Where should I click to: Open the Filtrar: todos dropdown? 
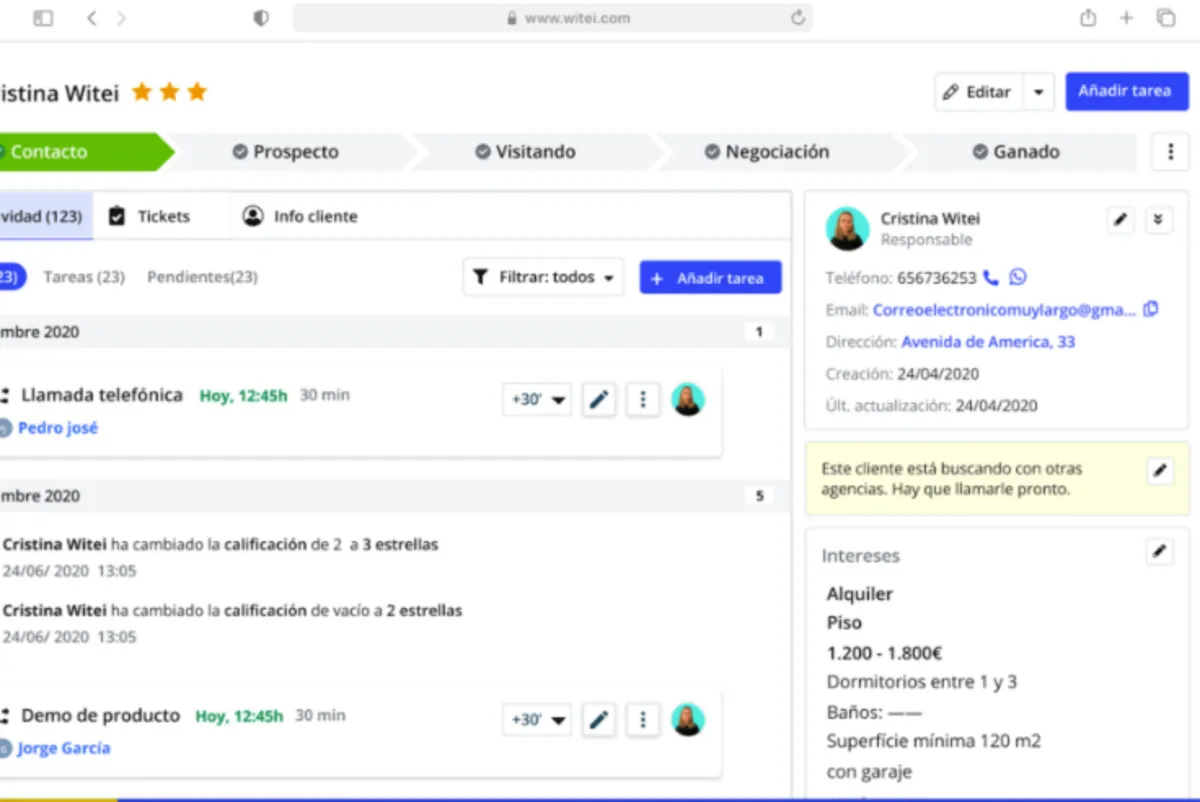[x=543, y=277]
